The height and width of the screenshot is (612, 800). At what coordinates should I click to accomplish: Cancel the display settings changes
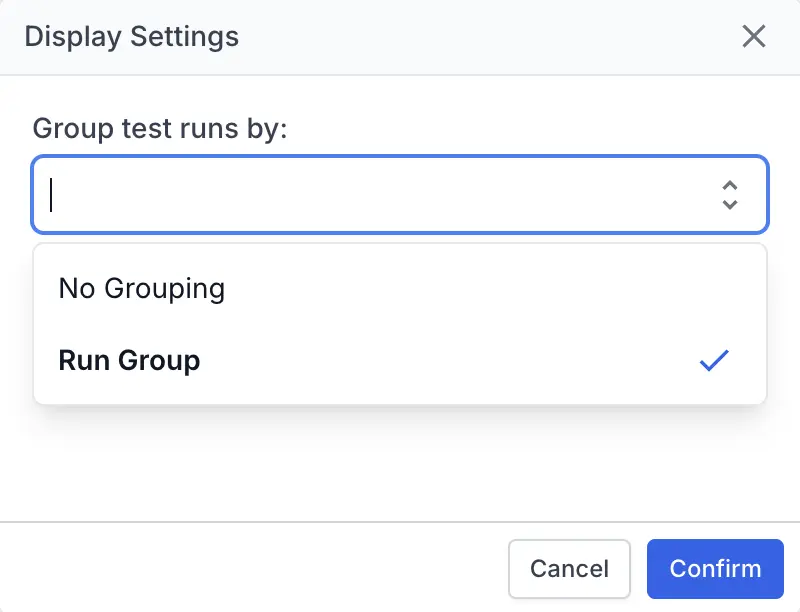click(569, 568)
